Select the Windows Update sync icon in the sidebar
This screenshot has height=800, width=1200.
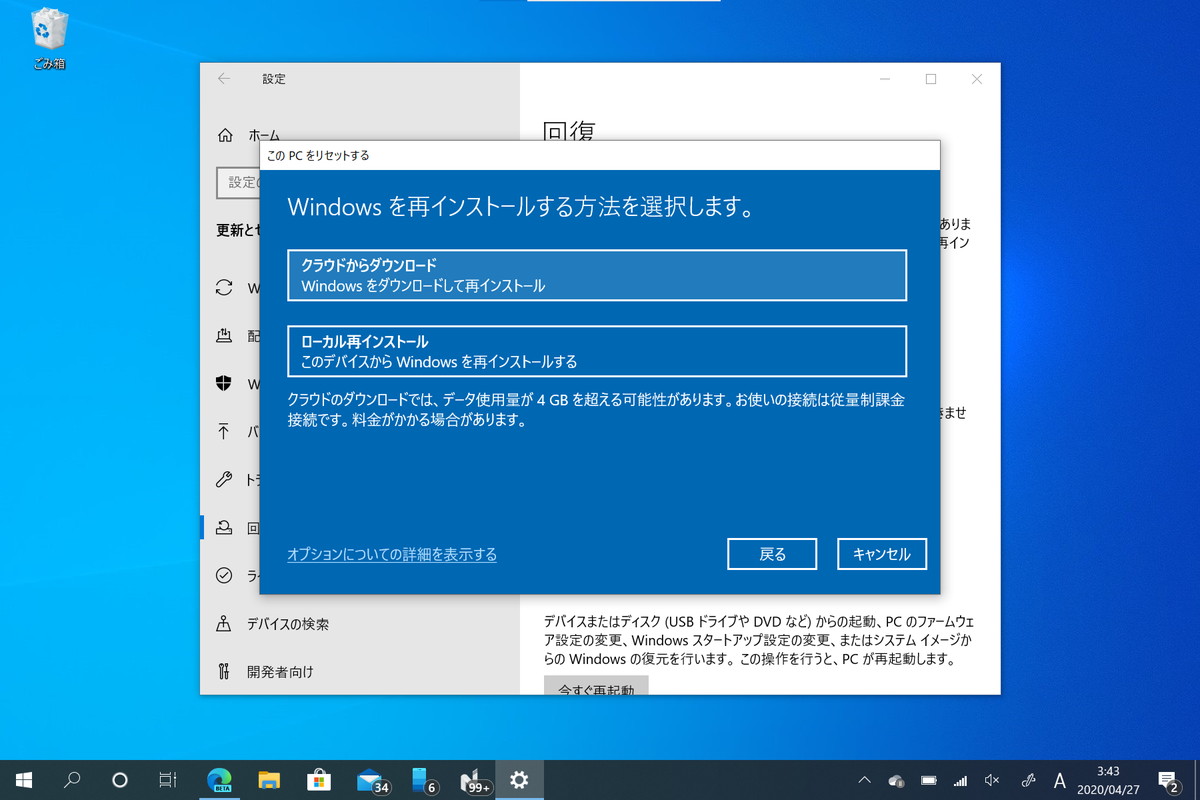(224, 288)
